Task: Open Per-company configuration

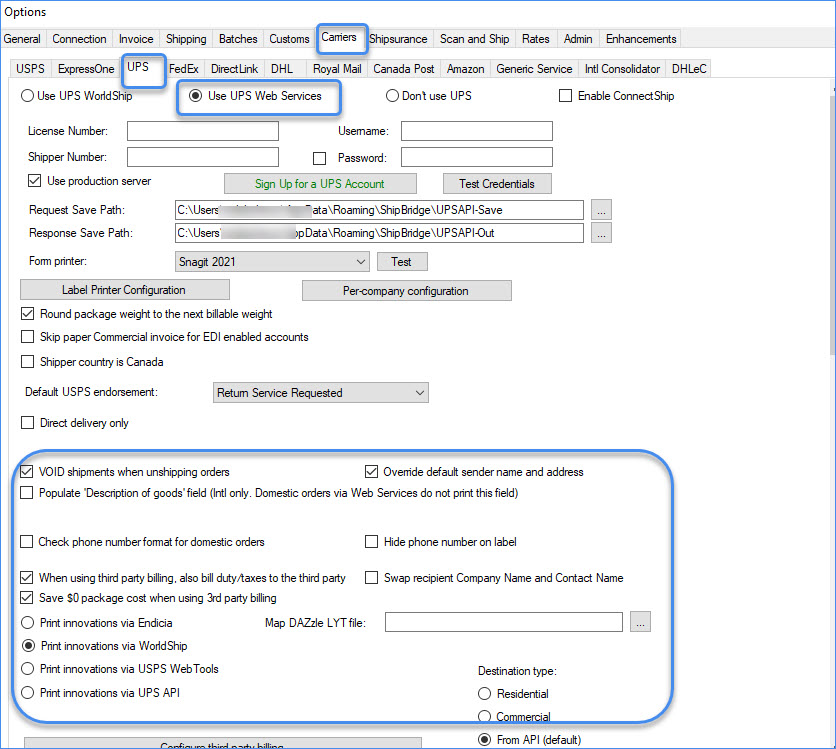Action: coord(406,291)
